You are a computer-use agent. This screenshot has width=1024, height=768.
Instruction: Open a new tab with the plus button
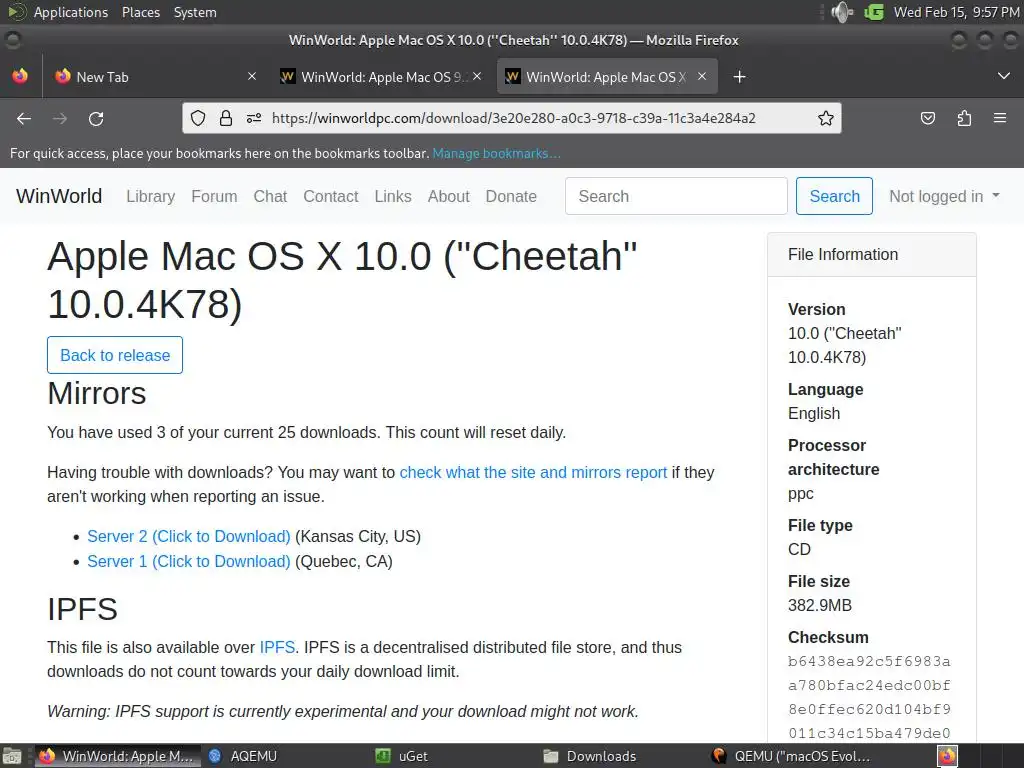(x=739, y=77)
